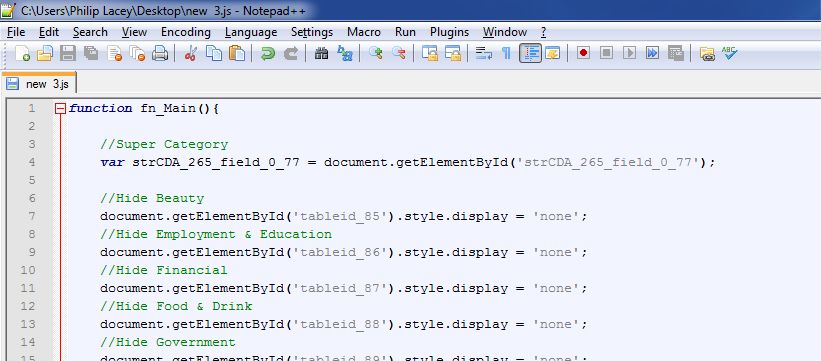Open the Plugins menu
The height and width of the screenshot is (361, 821).
449,32
